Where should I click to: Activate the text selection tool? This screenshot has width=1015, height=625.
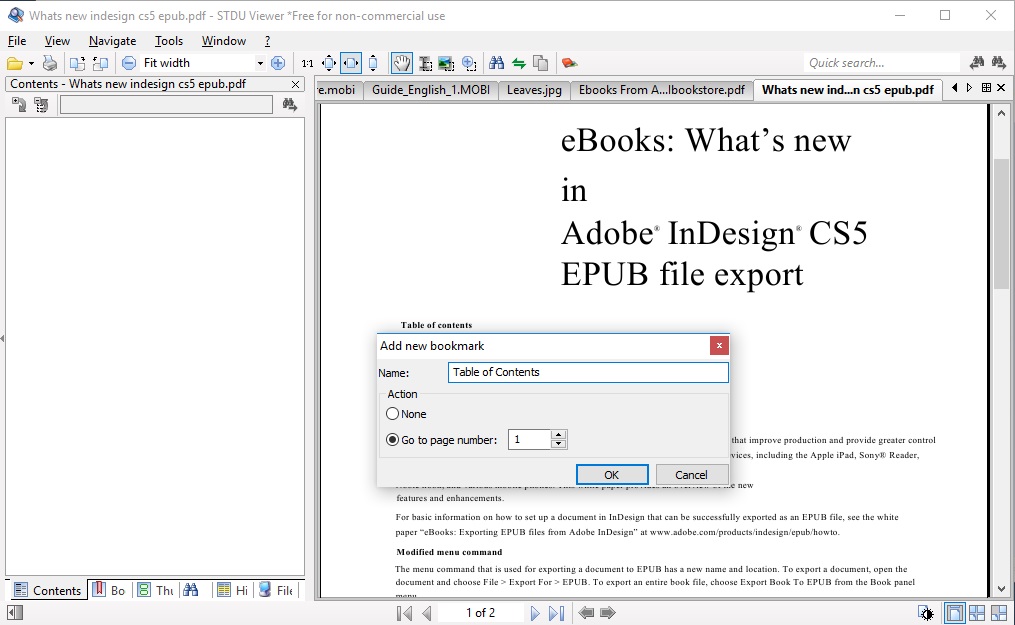pyautogui.click(x=424, y=62)
